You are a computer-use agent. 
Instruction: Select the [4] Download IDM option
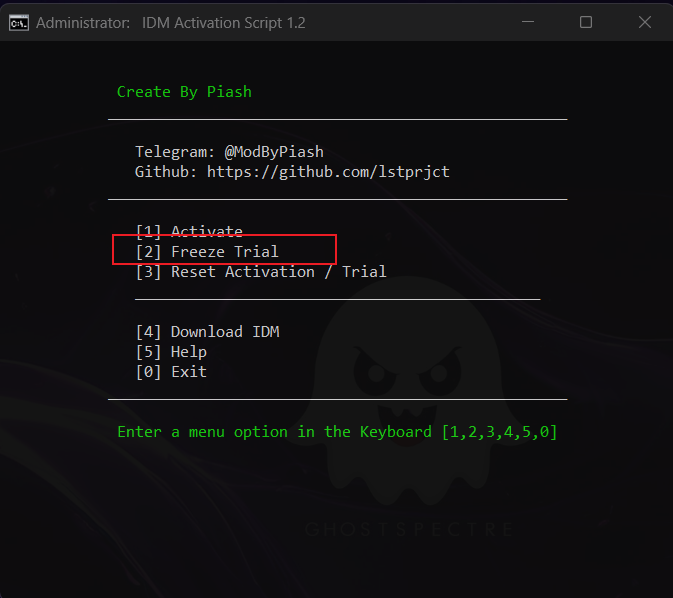point(207,332)
